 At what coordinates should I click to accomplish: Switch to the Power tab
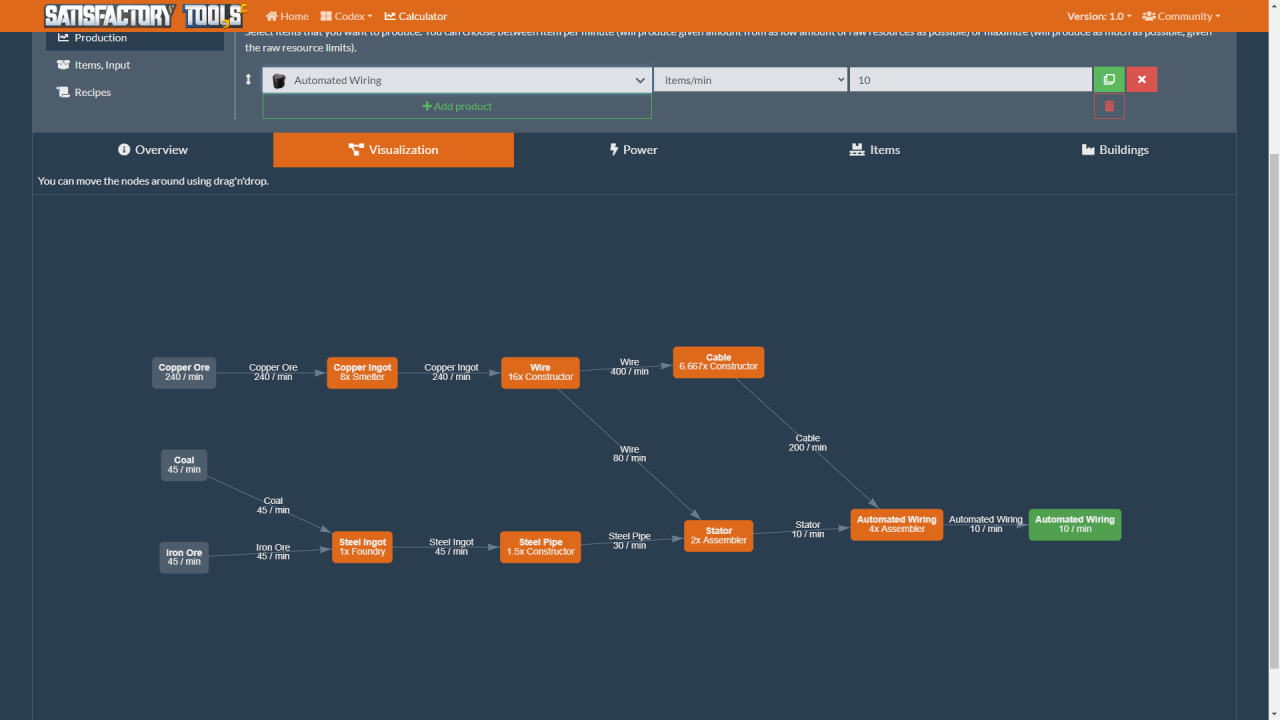click(x=634, y=150)
